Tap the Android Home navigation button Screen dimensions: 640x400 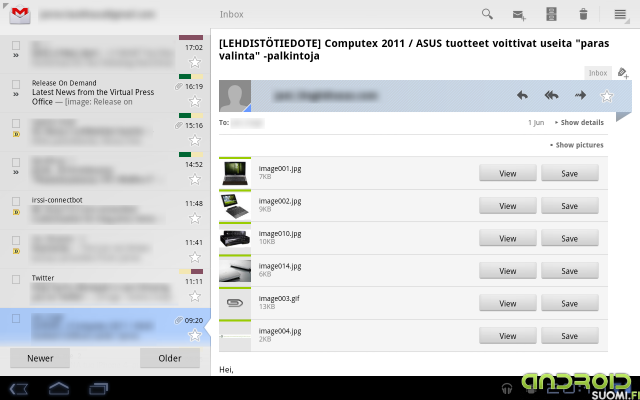click(x=59, y=388)
